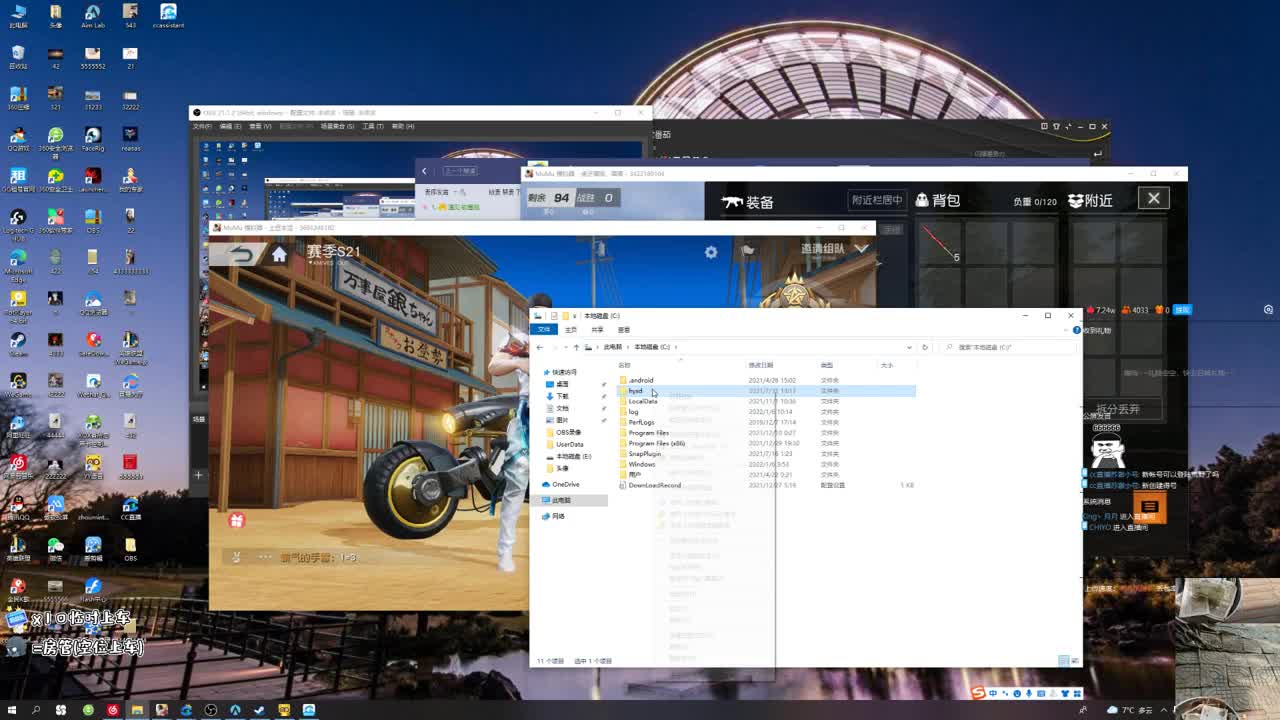Select 此电脑 in navigation pane

[561, 500]
